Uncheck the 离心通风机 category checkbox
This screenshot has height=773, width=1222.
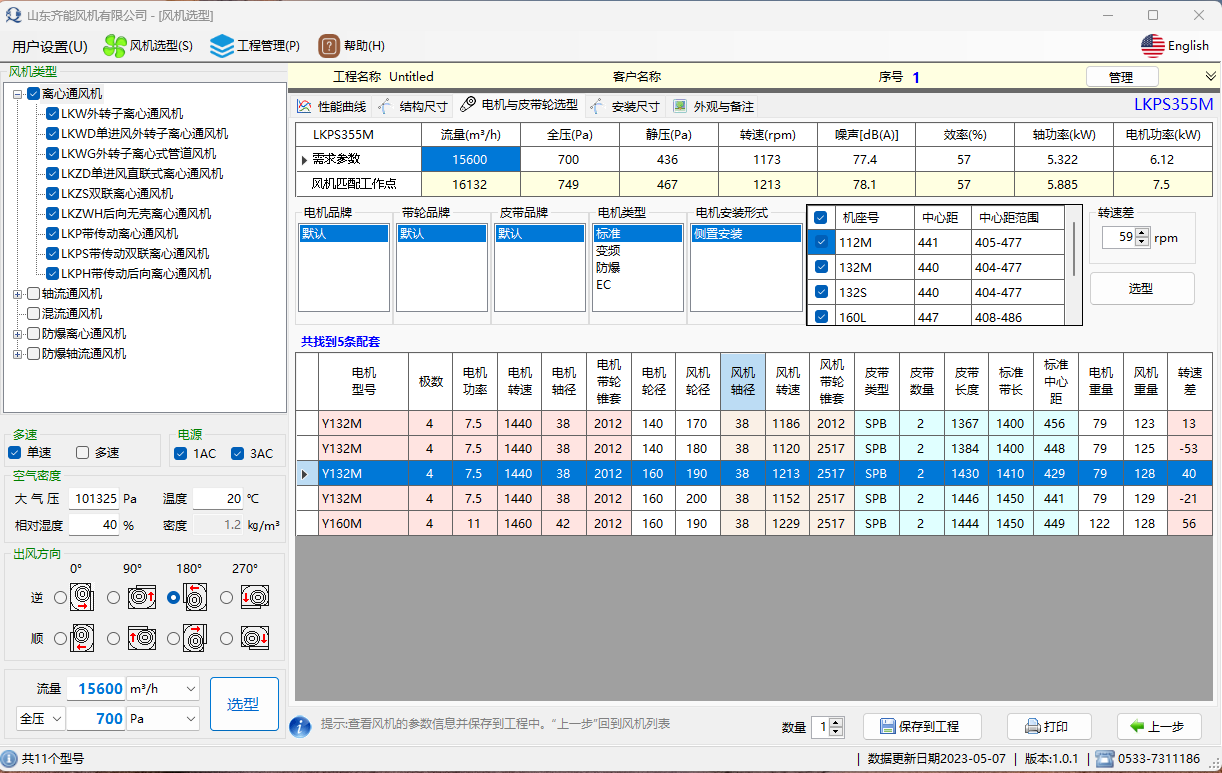pos(34,94)
